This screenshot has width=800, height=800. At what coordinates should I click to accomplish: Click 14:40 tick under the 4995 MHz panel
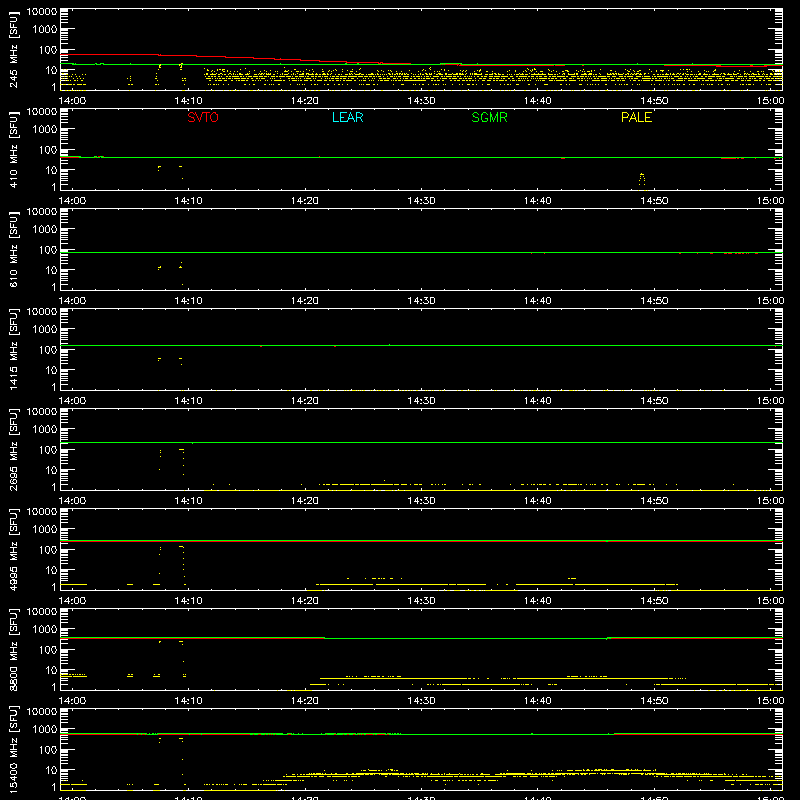[x=538, y=601]
